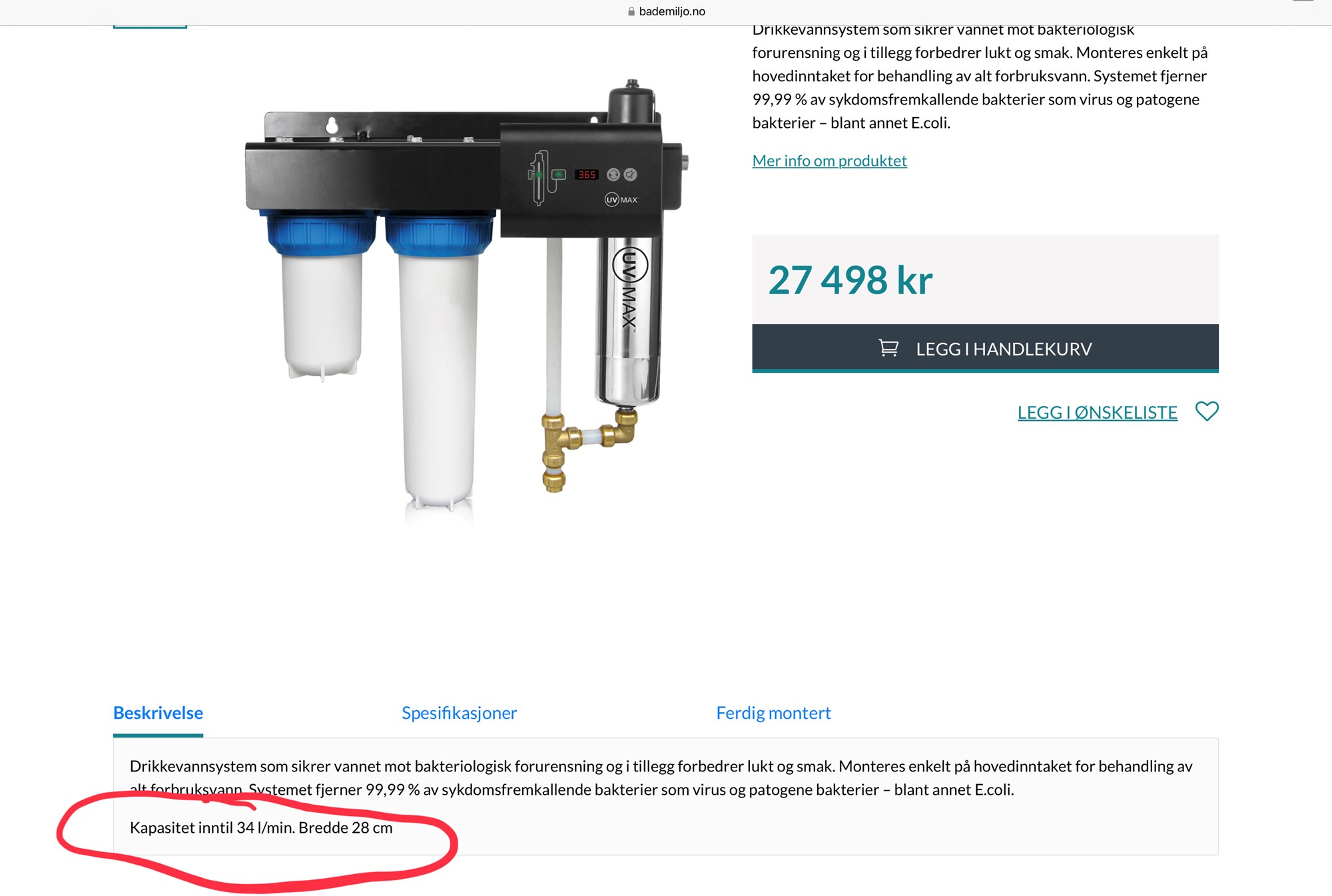Select the Ferdig montert tab

(x=773, y=713)
